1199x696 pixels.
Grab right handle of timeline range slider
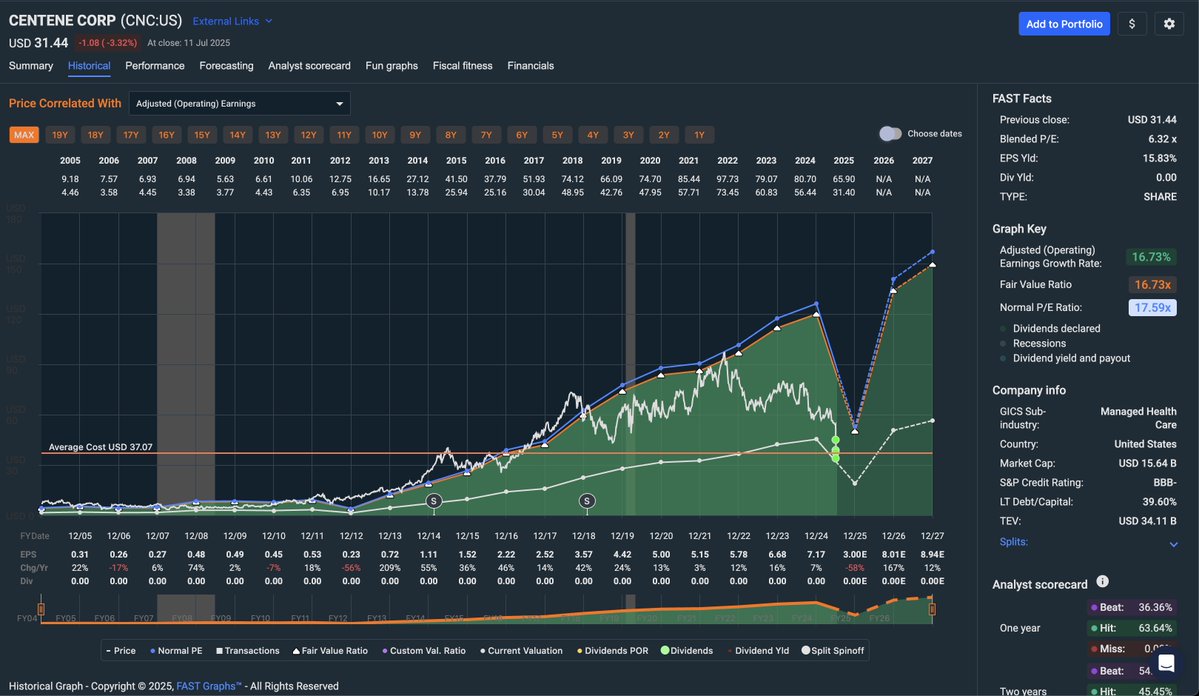coord(932,609)
